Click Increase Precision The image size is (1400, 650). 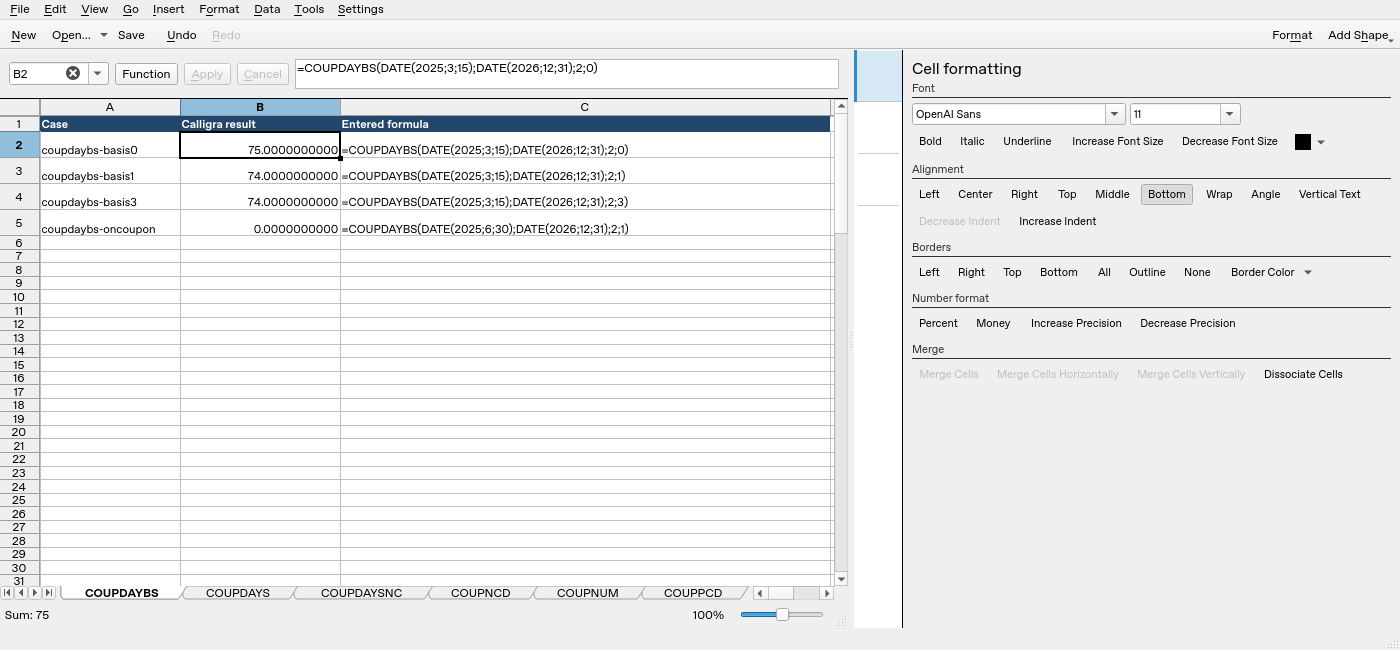tap(1076, 323)
